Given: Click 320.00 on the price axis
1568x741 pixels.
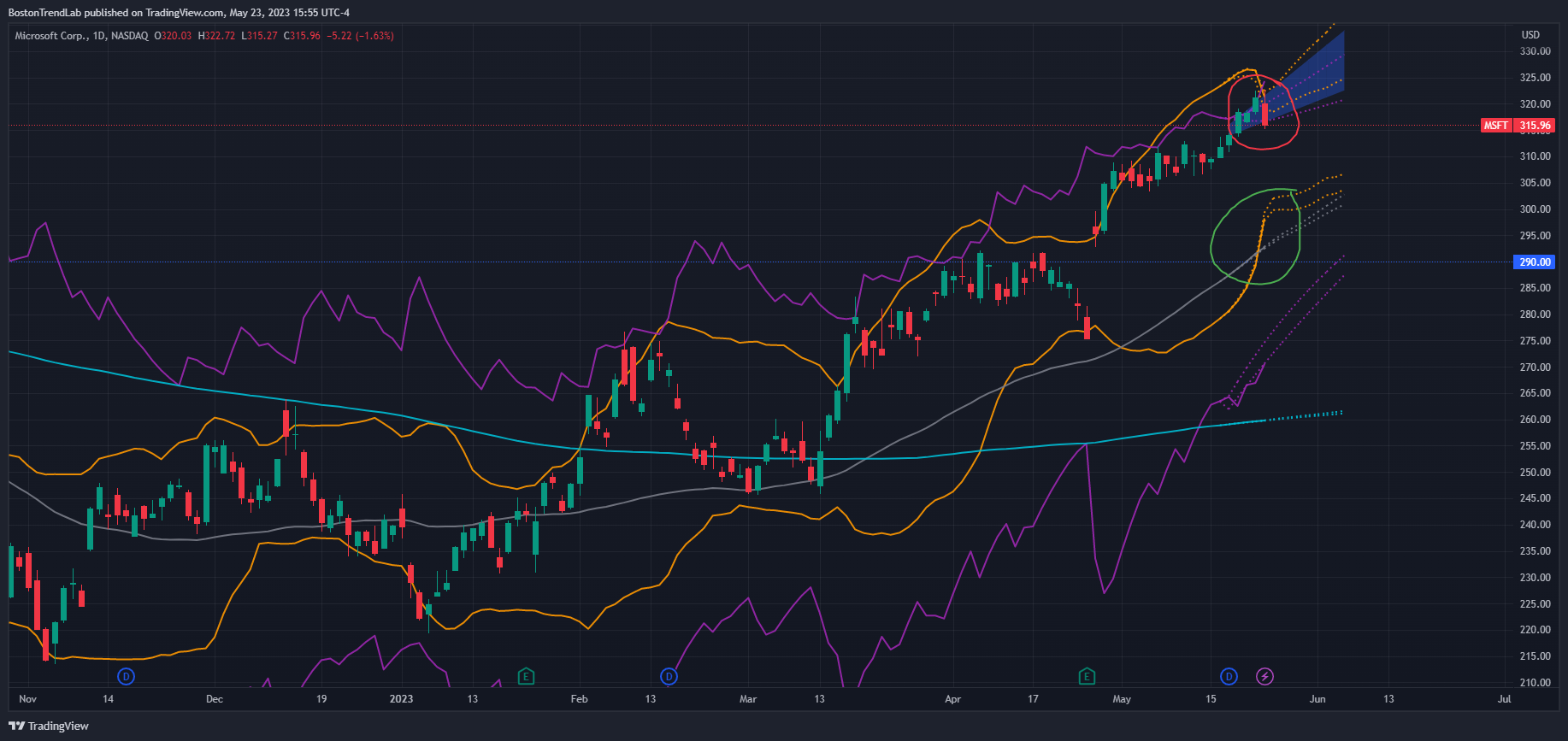Looking at the screenshot, I should click(x=1535, y=104).
